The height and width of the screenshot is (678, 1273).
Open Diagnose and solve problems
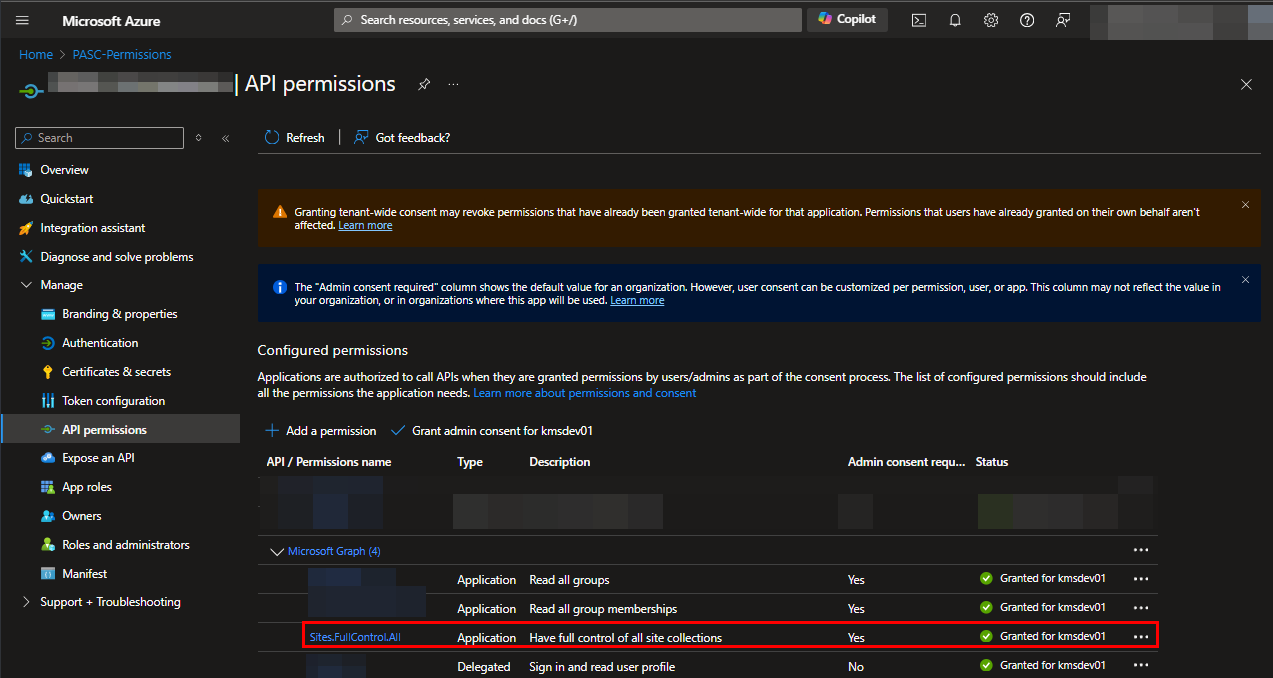coord(117,257)
